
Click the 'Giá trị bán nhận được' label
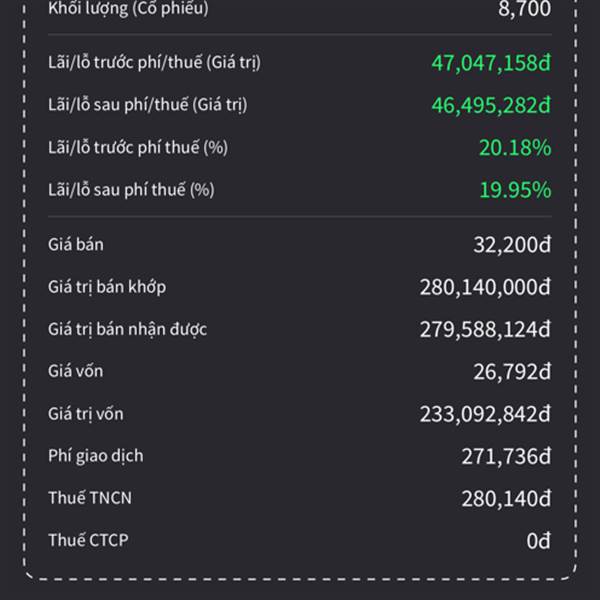(x=128, y=329)
